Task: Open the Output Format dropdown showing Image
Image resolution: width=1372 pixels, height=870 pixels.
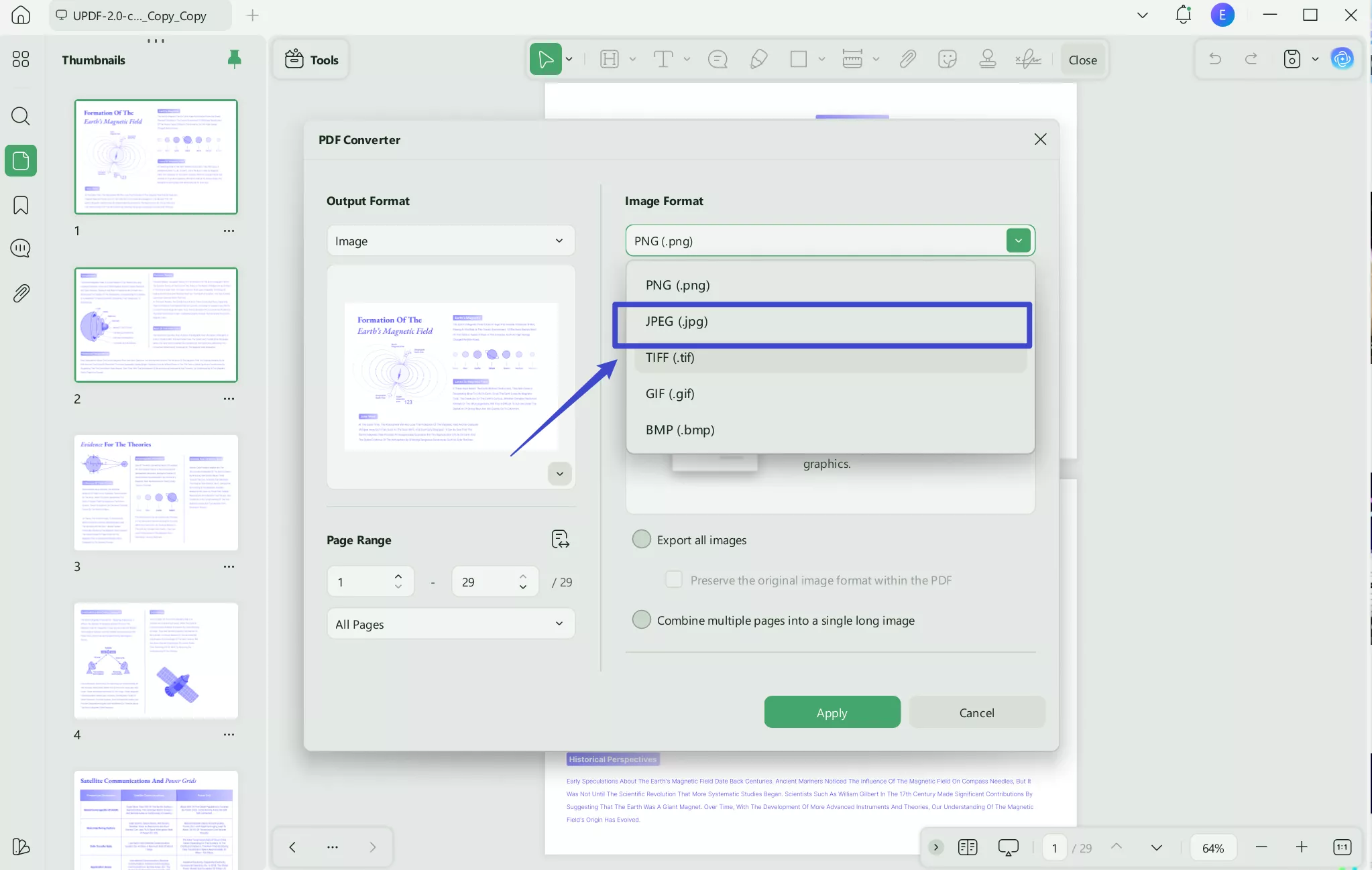Action: (x=450, y=240)
